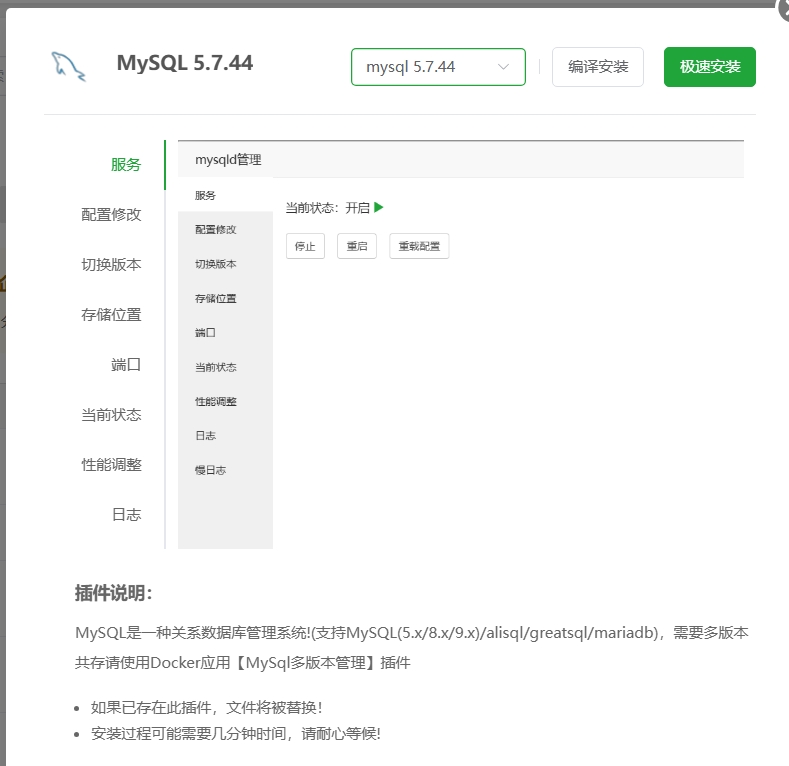Image resolution: width=789 pixels, height=766 pixels.
Task: Go to the 端口 sidebar tab
Action: (126, 365)
